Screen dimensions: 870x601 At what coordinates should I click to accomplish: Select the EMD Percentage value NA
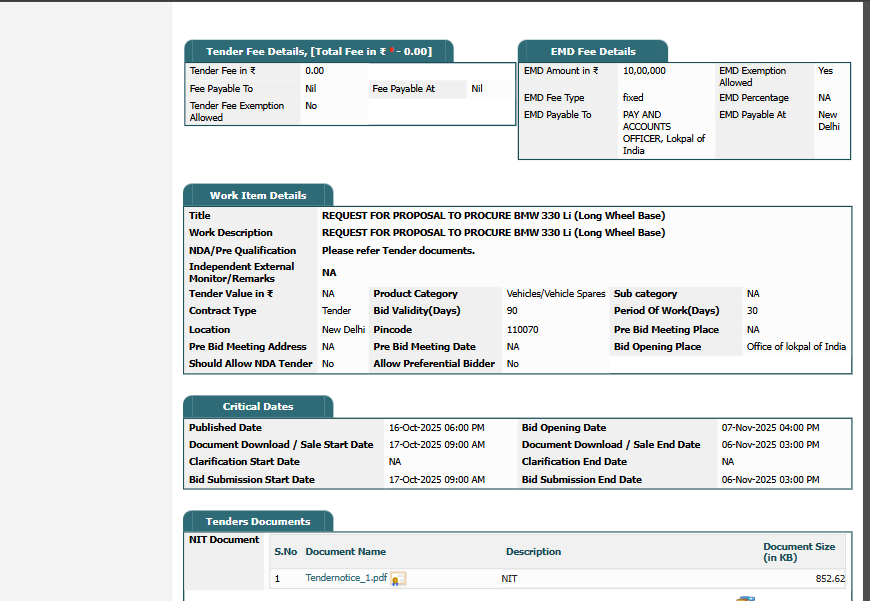(825, 98)
